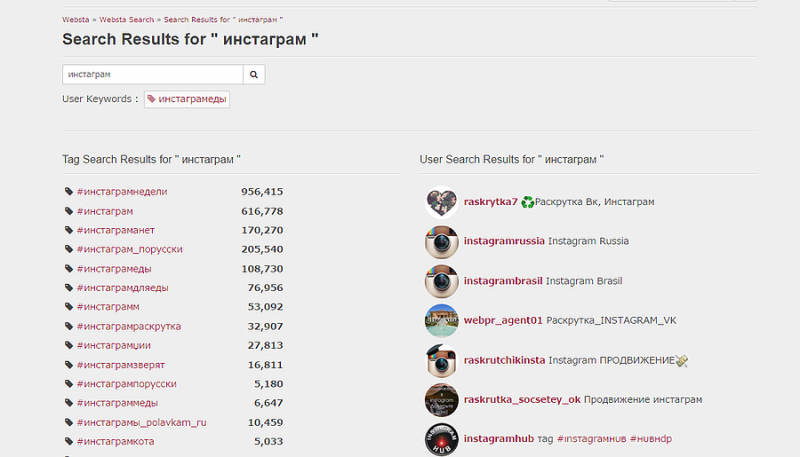Open the #инстаграмраскрутка tag
The width and height of the screenshot is (800, 457).
pos(129,326)
